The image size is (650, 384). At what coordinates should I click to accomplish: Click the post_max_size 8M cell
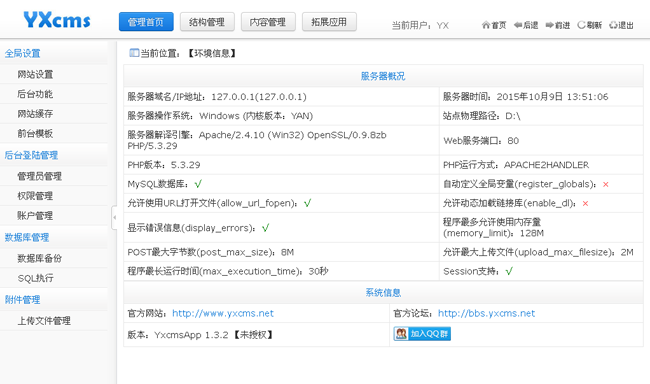click(x=281, y=252)
